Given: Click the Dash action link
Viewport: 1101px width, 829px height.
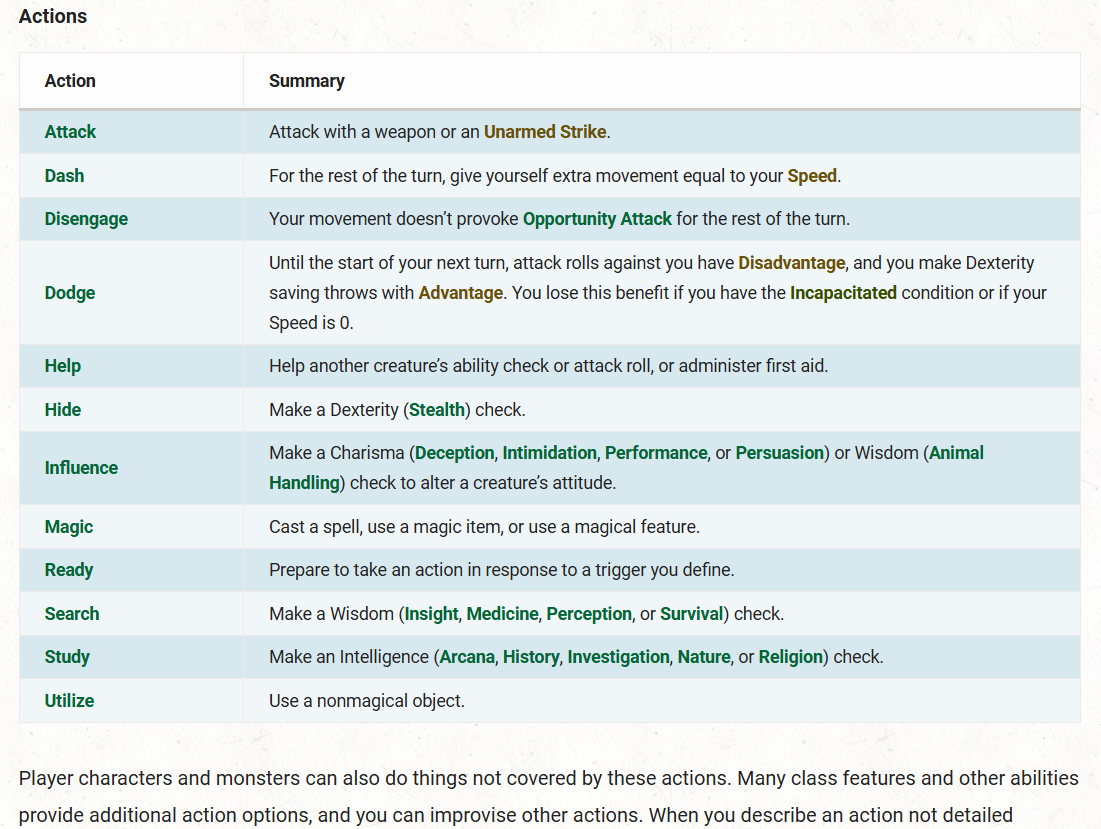Looking at the screenshot, I should [x=64, y=176].
